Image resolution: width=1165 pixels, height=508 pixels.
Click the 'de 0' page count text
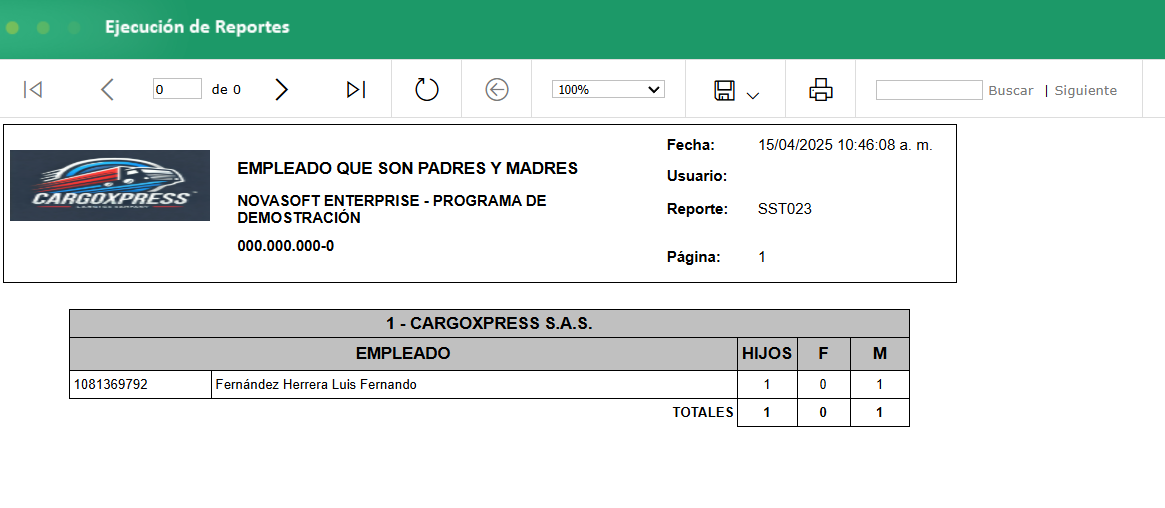[226, 90]
